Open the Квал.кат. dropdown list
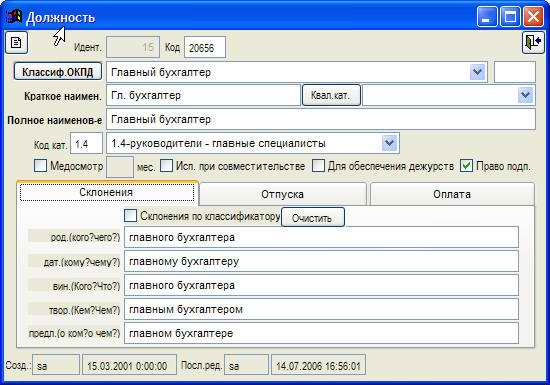The height and width of the screenshot is (385, 550). [525, 95]
